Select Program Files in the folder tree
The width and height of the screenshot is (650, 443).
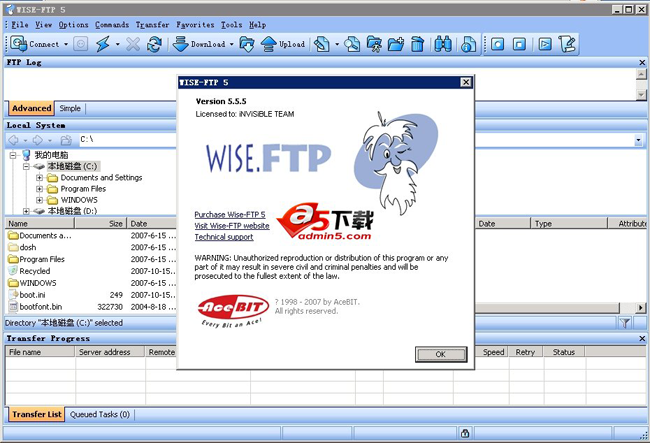tap(83, 189)
